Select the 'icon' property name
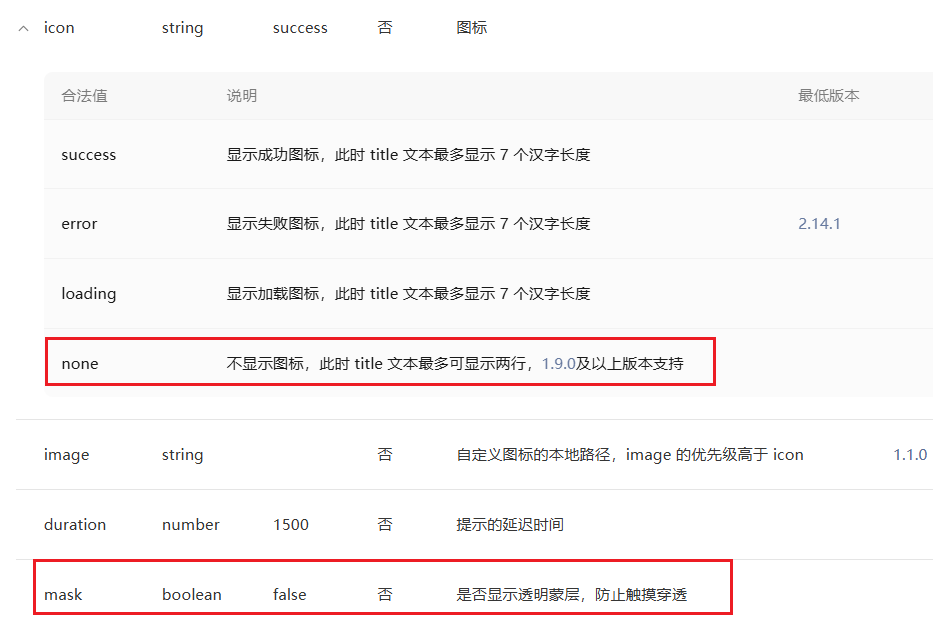The width and height of the screenshot is (933, 622). pyautogui.click(x=59, y=28)
